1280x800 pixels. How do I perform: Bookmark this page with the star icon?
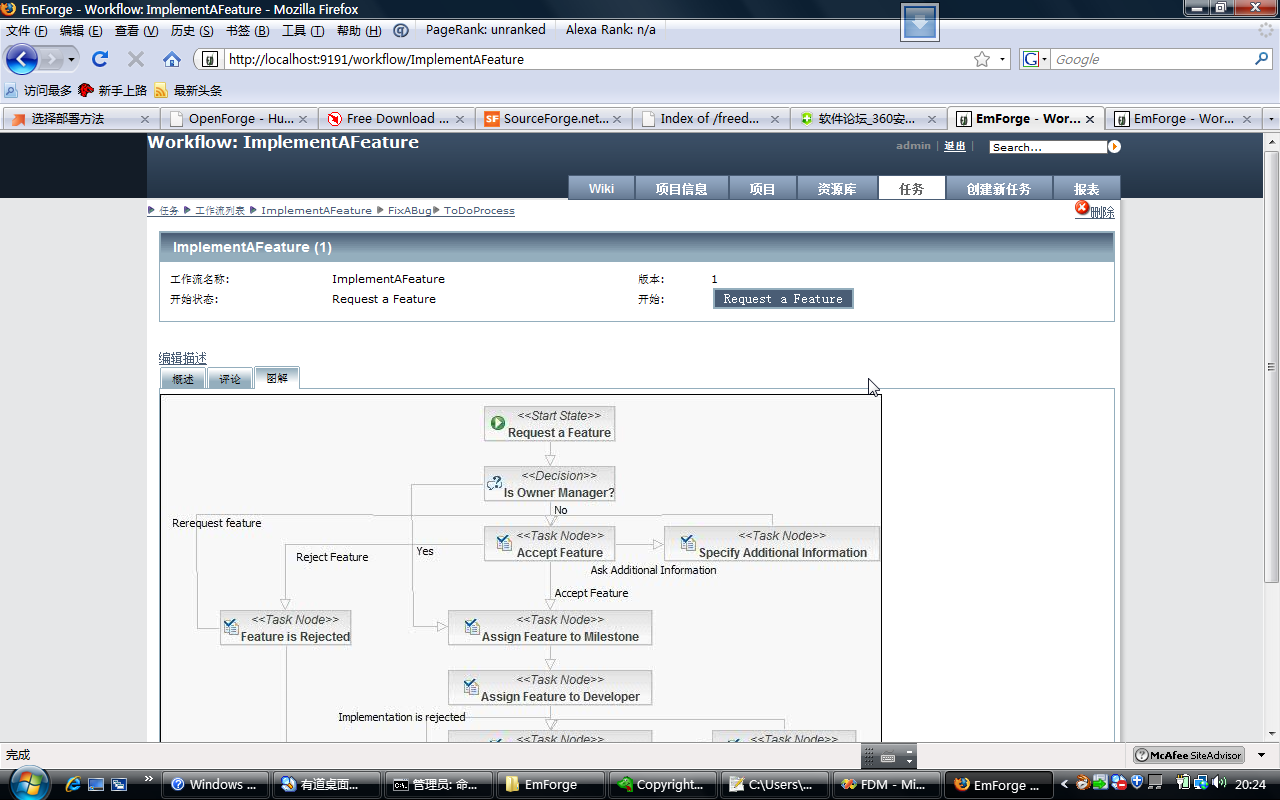(x=982, y=59)
